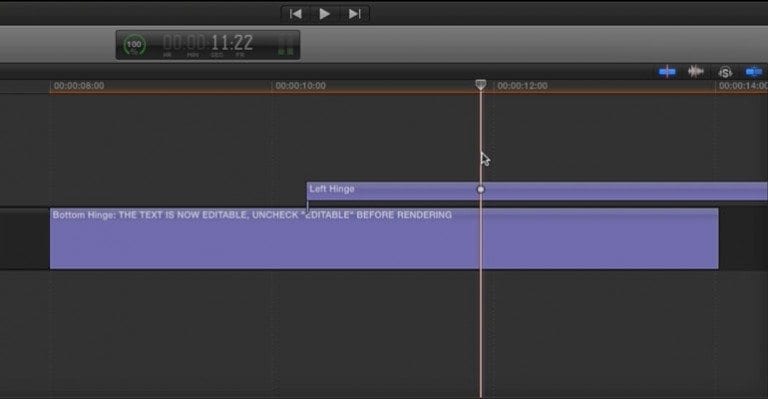Select the Bottom Hinge title clip
The width and height of the screenshot is (768, 399).
[384, 238]
